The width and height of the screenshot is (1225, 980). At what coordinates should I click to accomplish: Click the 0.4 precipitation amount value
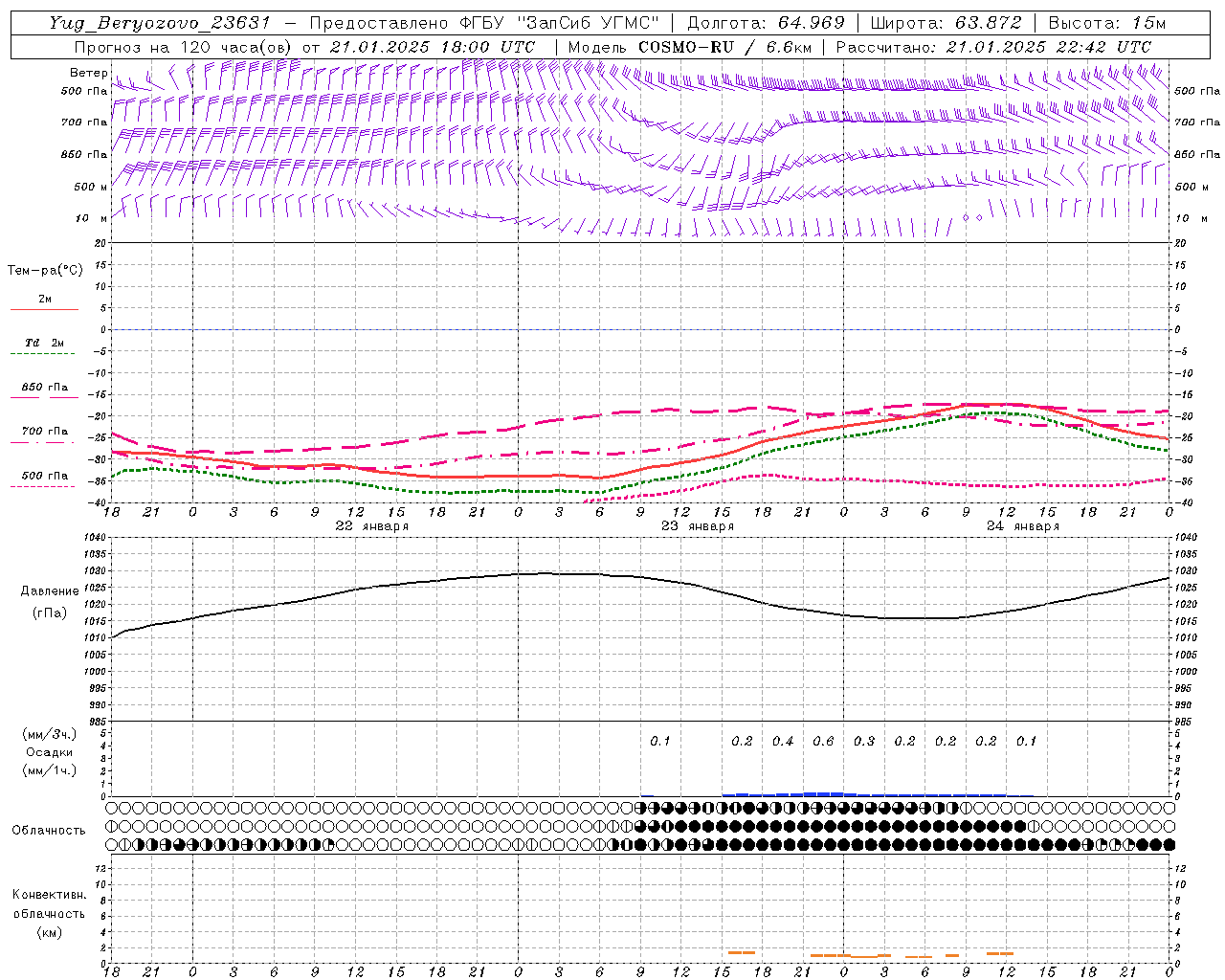click(x=783, y=742)
